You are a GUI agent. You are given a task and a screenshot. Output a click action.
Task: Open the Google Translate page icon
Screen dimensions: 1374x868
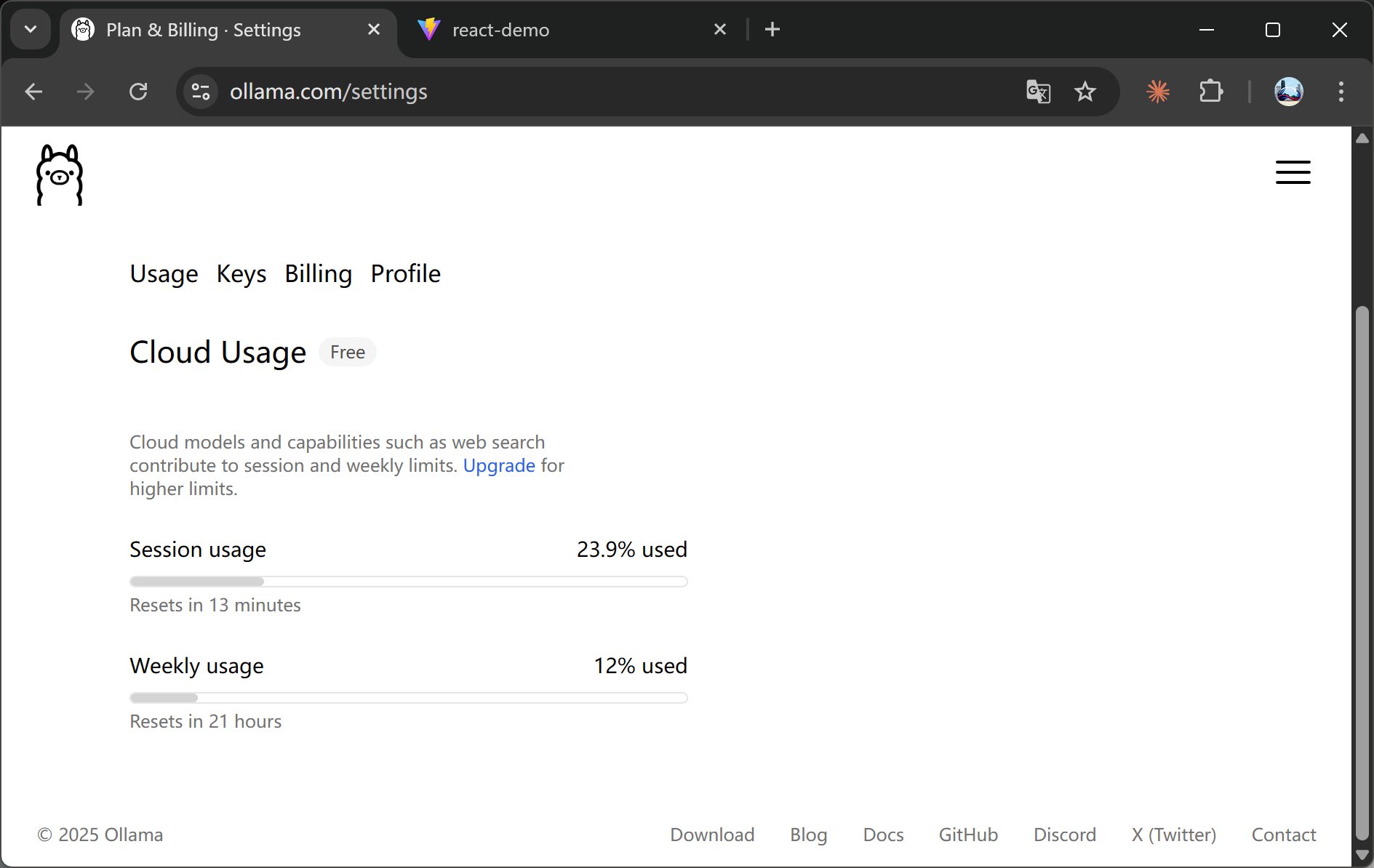point(1038,92)
